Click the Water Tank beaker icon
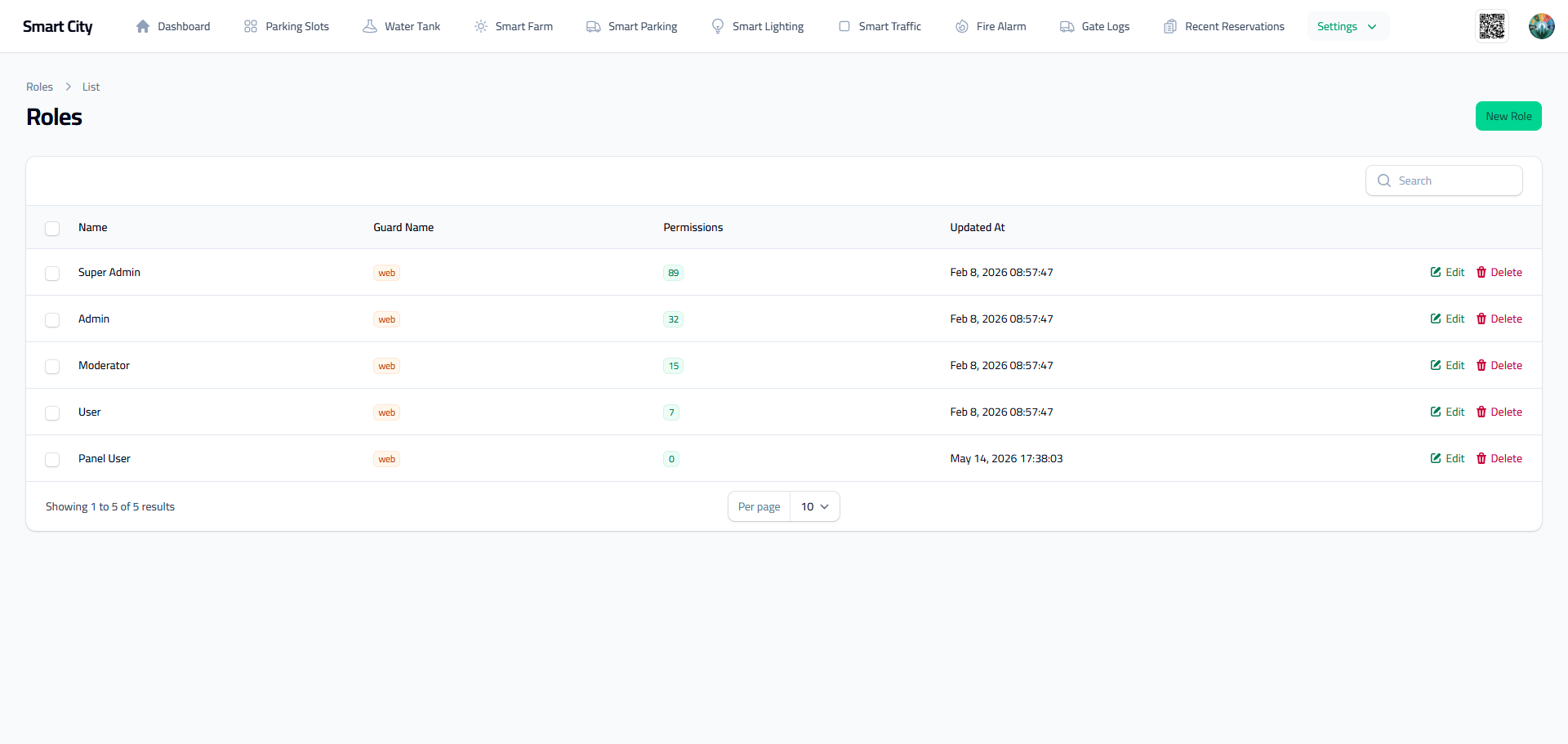This screenshot has width=1568, height=744. click(x=370, y=26)
